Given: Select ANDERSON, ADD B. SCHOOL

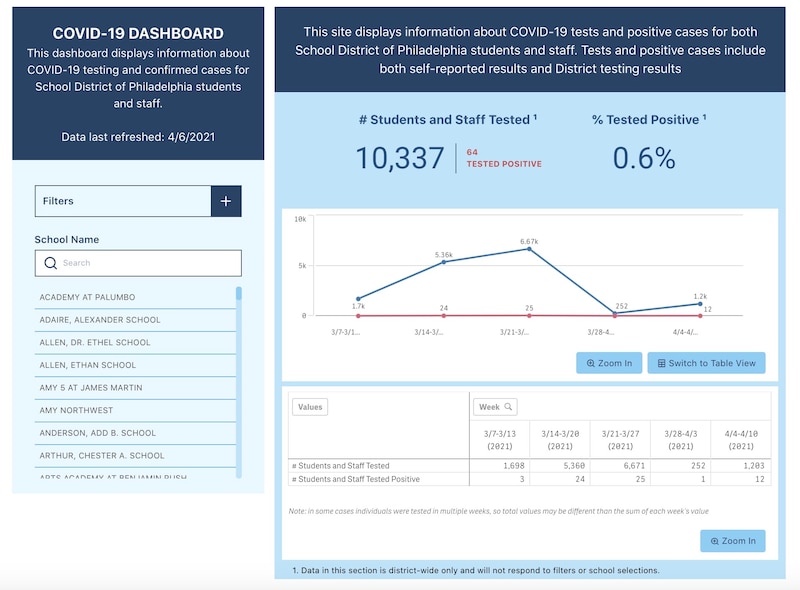Looking at the screenshot, I should click(97, 433).
